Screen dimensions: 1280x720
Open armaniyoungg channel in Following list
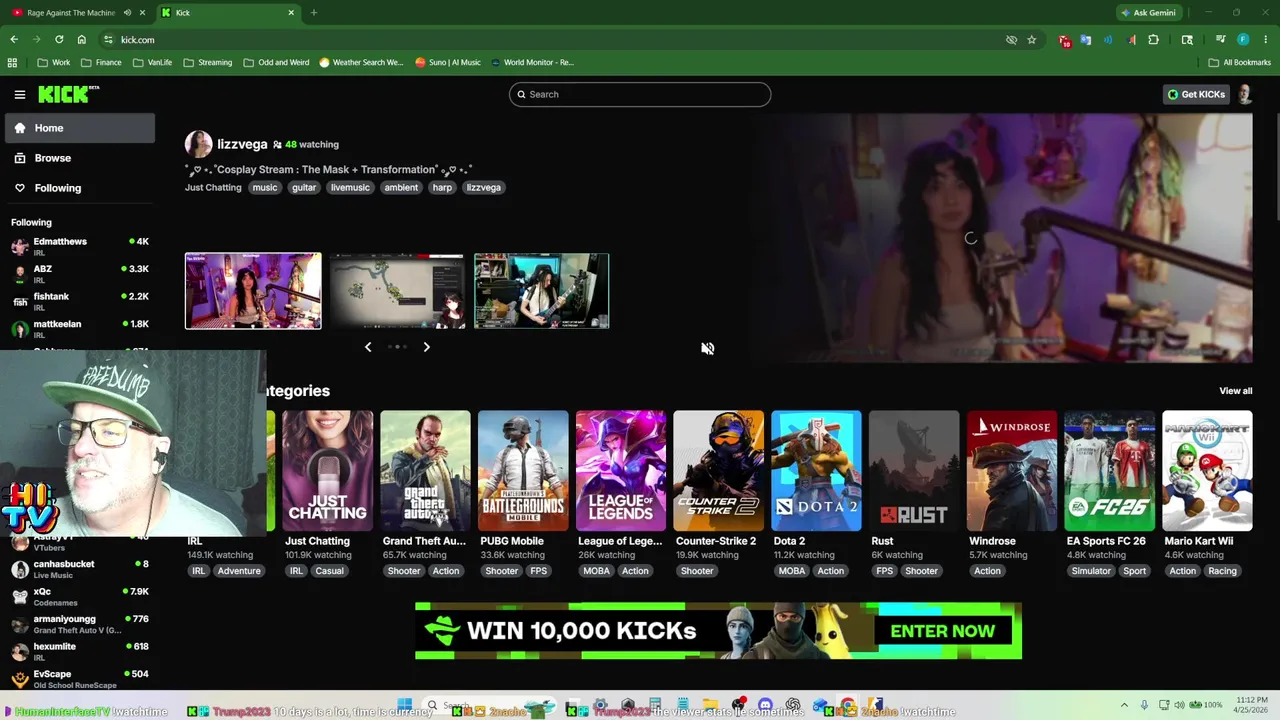pos(80,624)
